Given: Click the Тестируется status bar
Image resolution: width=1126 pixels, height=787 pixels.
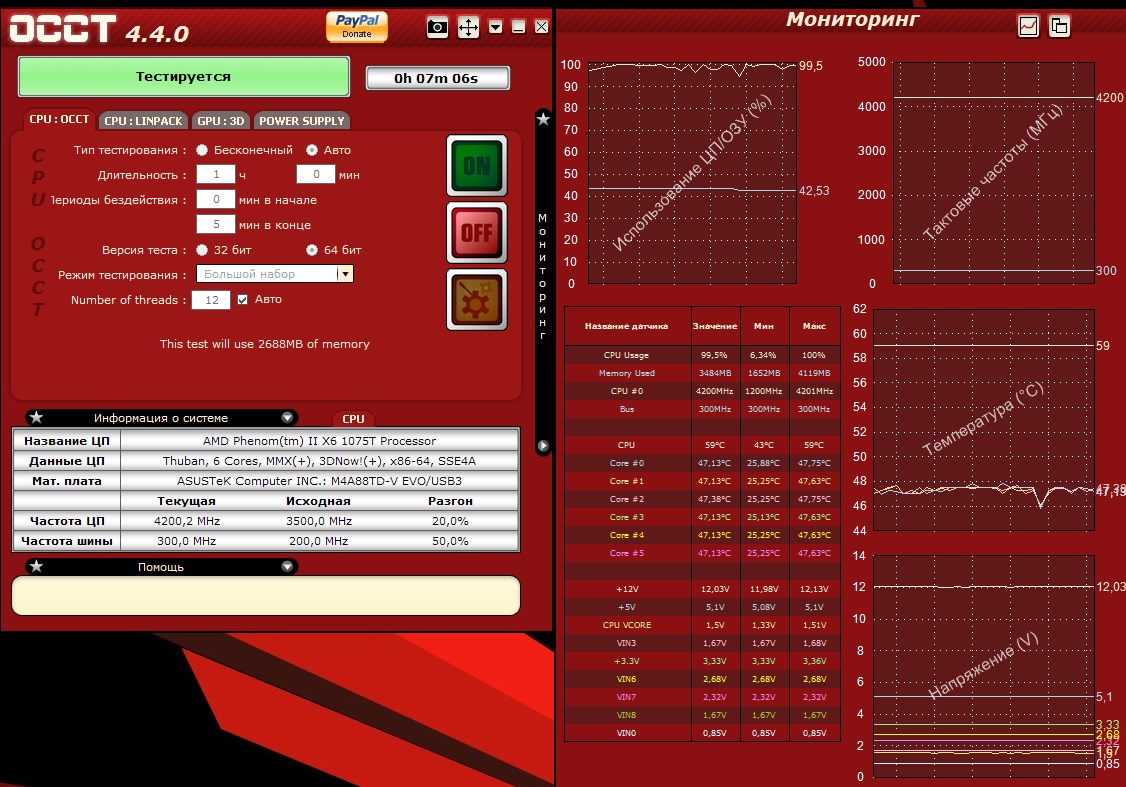Looking at the screenshot, I should (184, 77).
